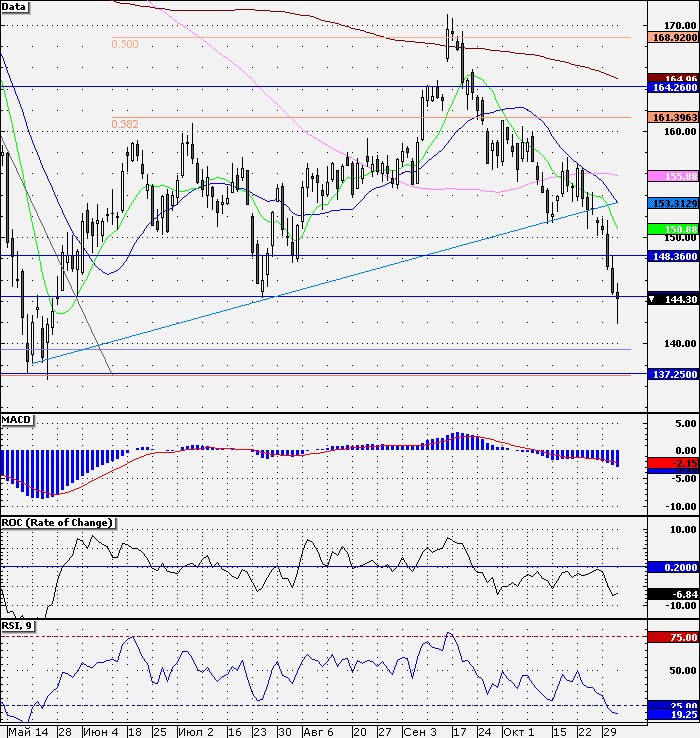Click the 161.3963 orange price tag
The image size is (700, 738).
[673, 117]
